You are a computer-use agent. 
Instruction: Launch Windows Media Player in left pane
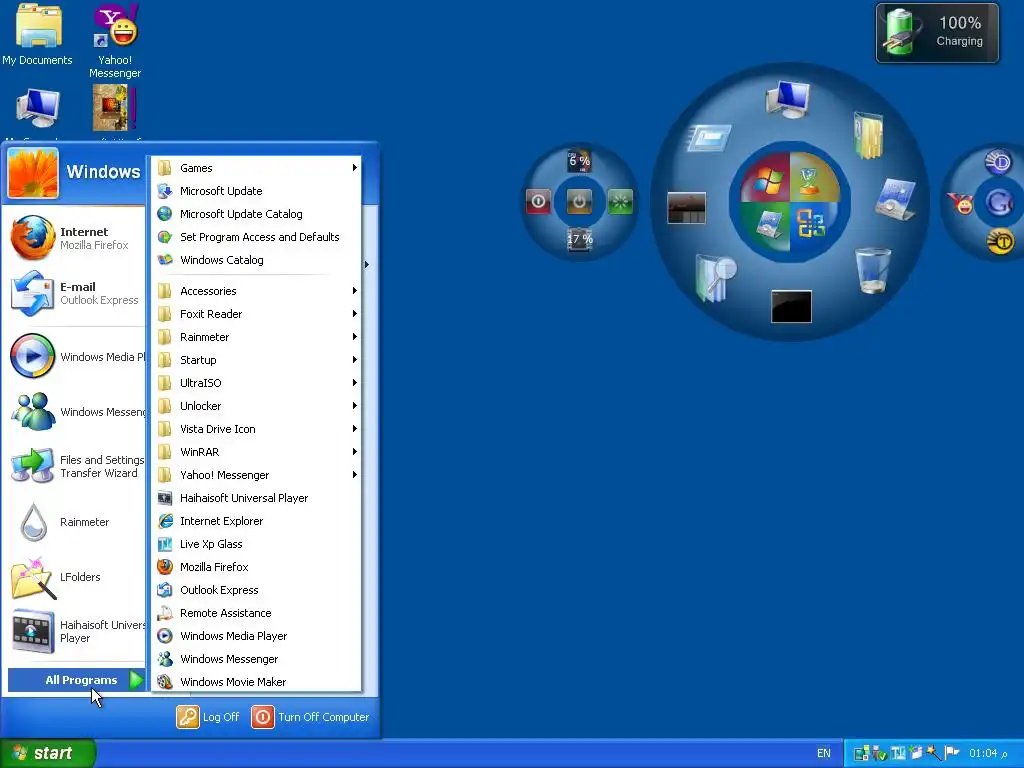click(x=76, y=357)
